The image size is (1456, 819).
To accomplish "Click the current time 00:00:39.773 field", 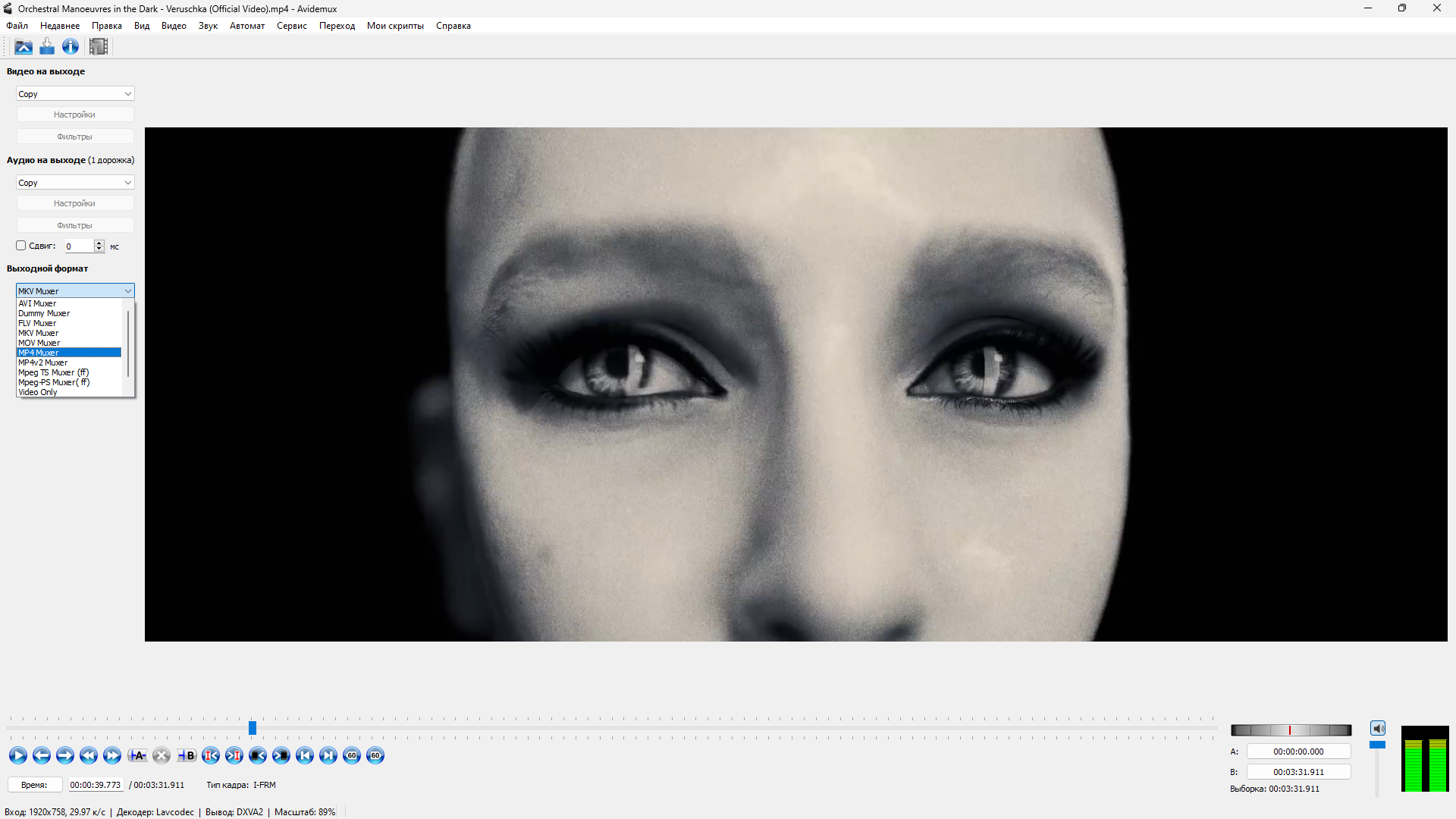I will [x=96, y=785].
